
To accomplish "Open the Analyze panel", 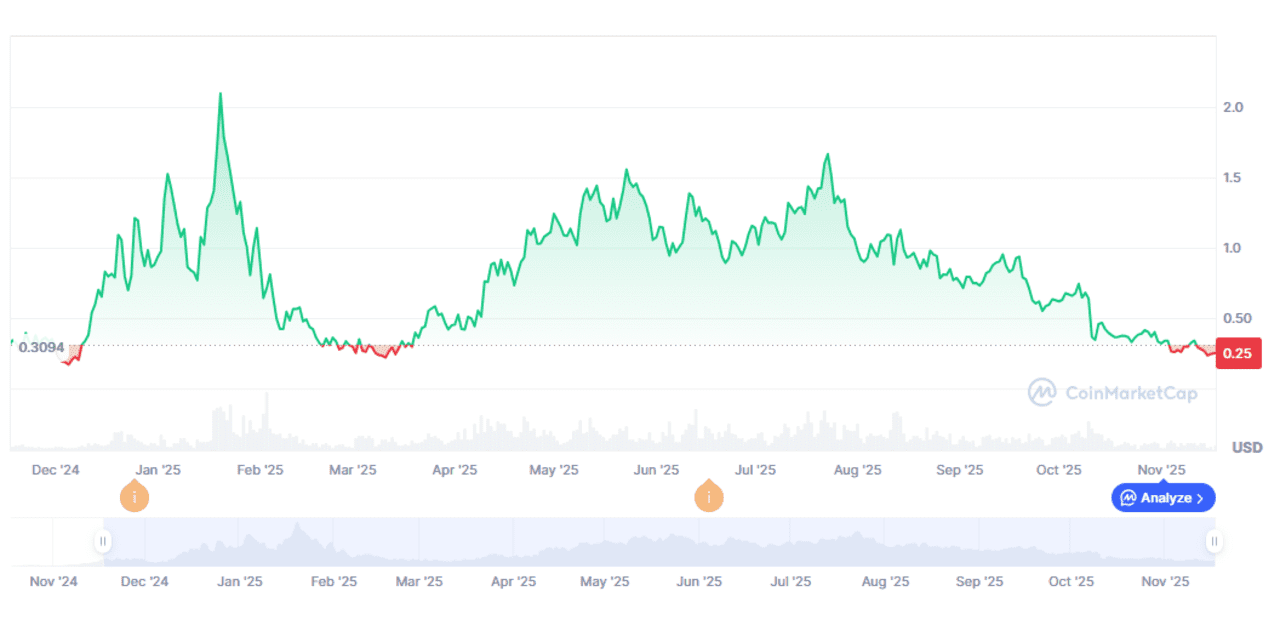I will click(x=1163, y=497).
